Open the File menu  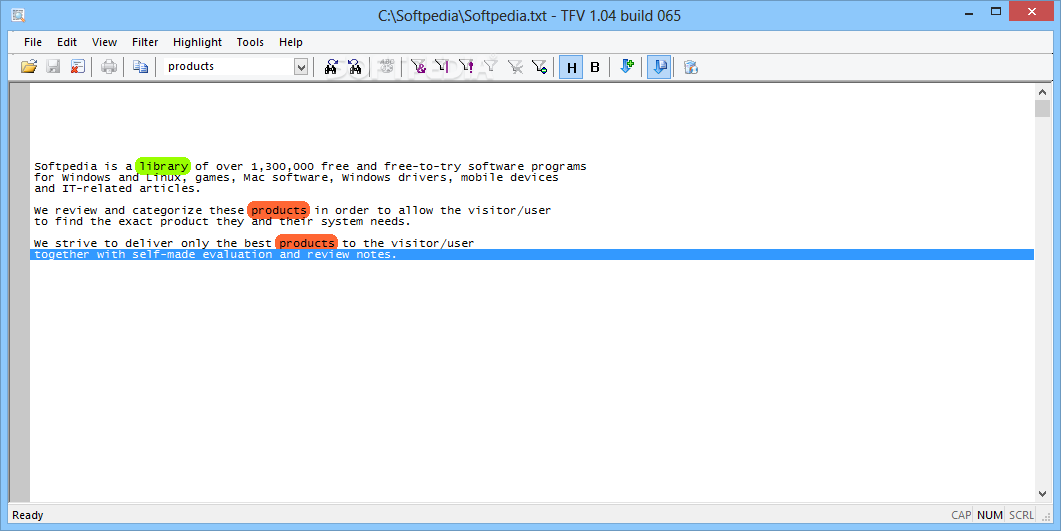coord(32,42)
